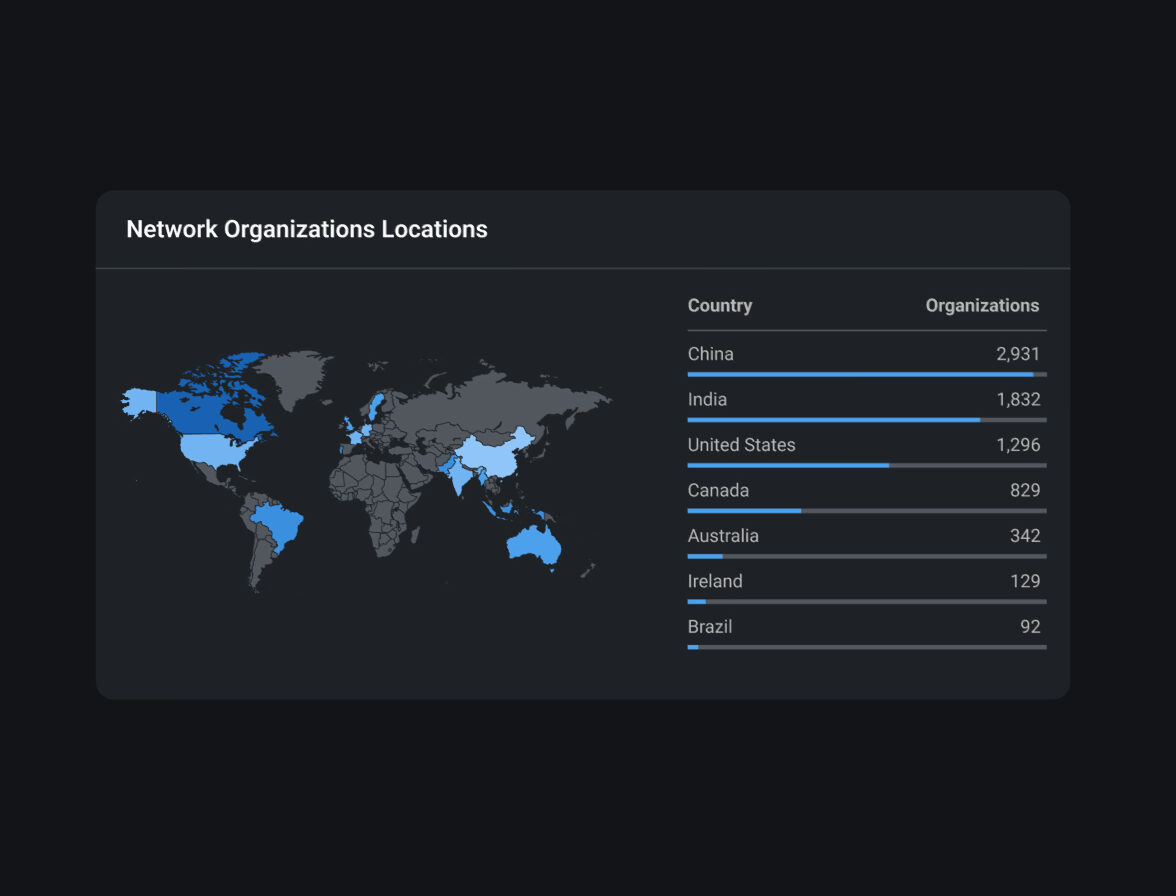
Task: Click Australia on the world map
Action: click(531, 545)
